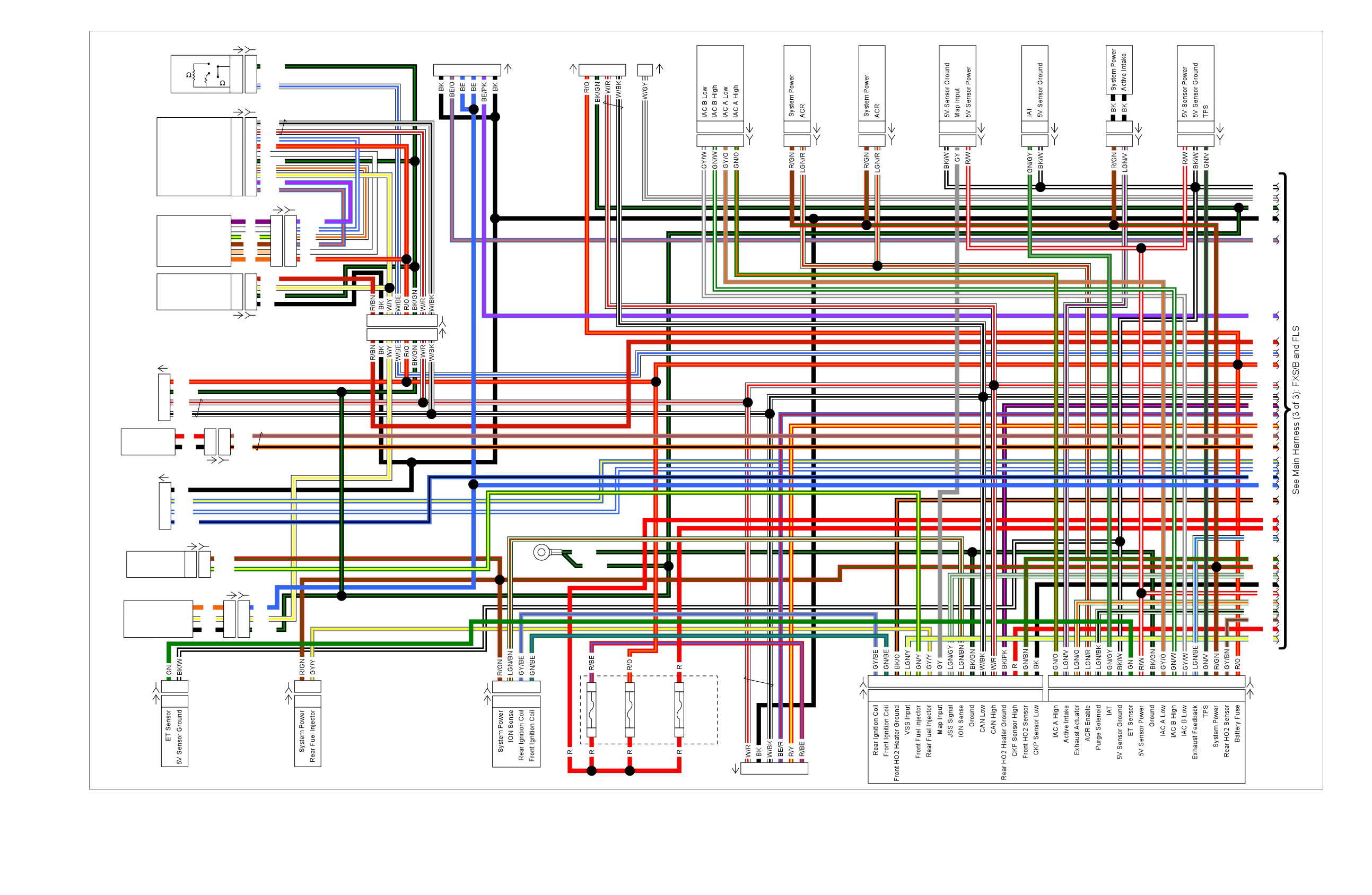Select the "Battery Fuse" pin label

(1237, 724)
